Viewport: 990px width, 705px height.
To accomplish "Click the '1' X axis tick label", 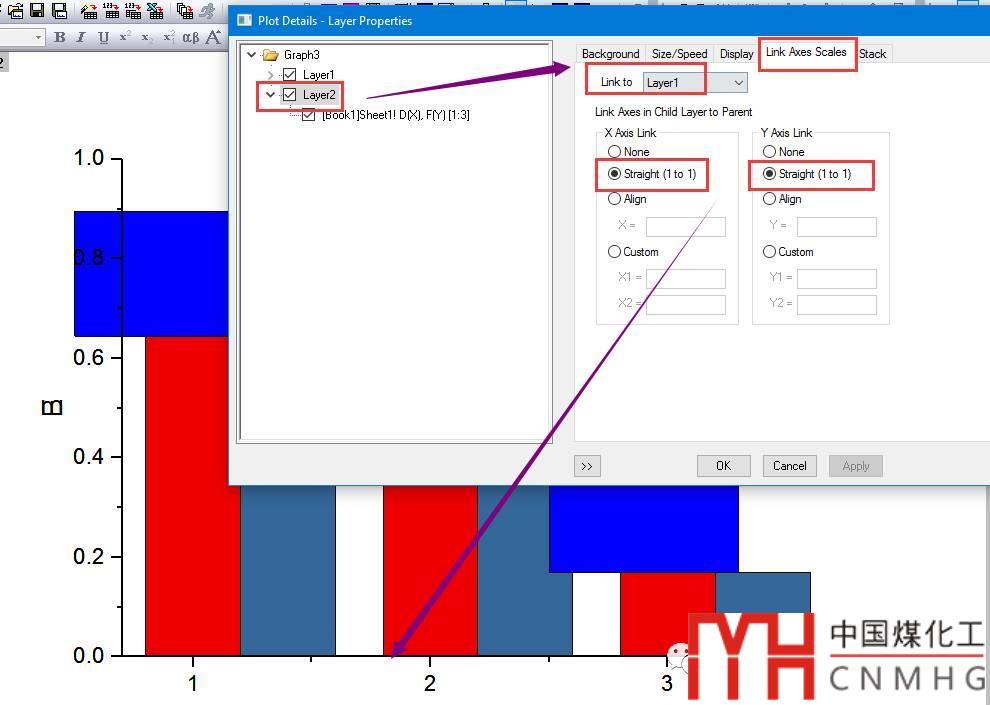I will (193, 683).
